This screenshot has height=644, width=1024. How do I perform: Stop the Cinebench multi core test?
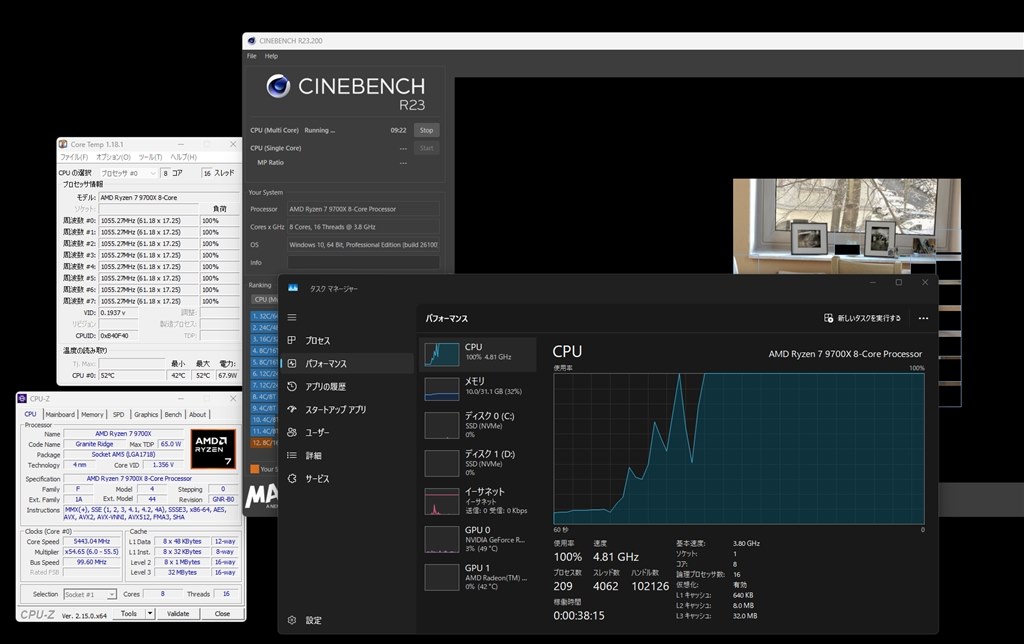pyautogui.click(x=426, y=130)
